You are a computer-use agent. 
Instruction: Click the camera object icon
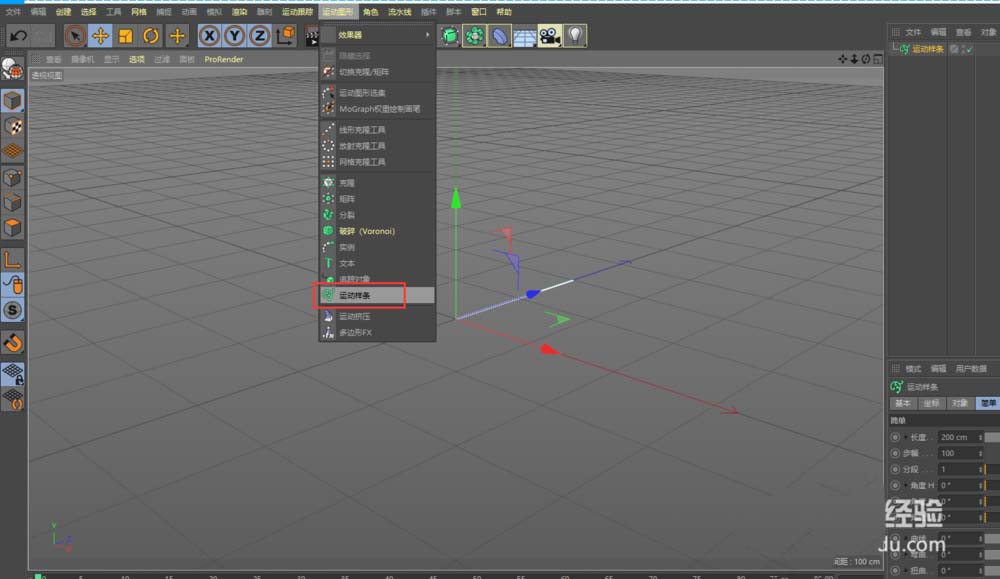click(x=549, y=36)
